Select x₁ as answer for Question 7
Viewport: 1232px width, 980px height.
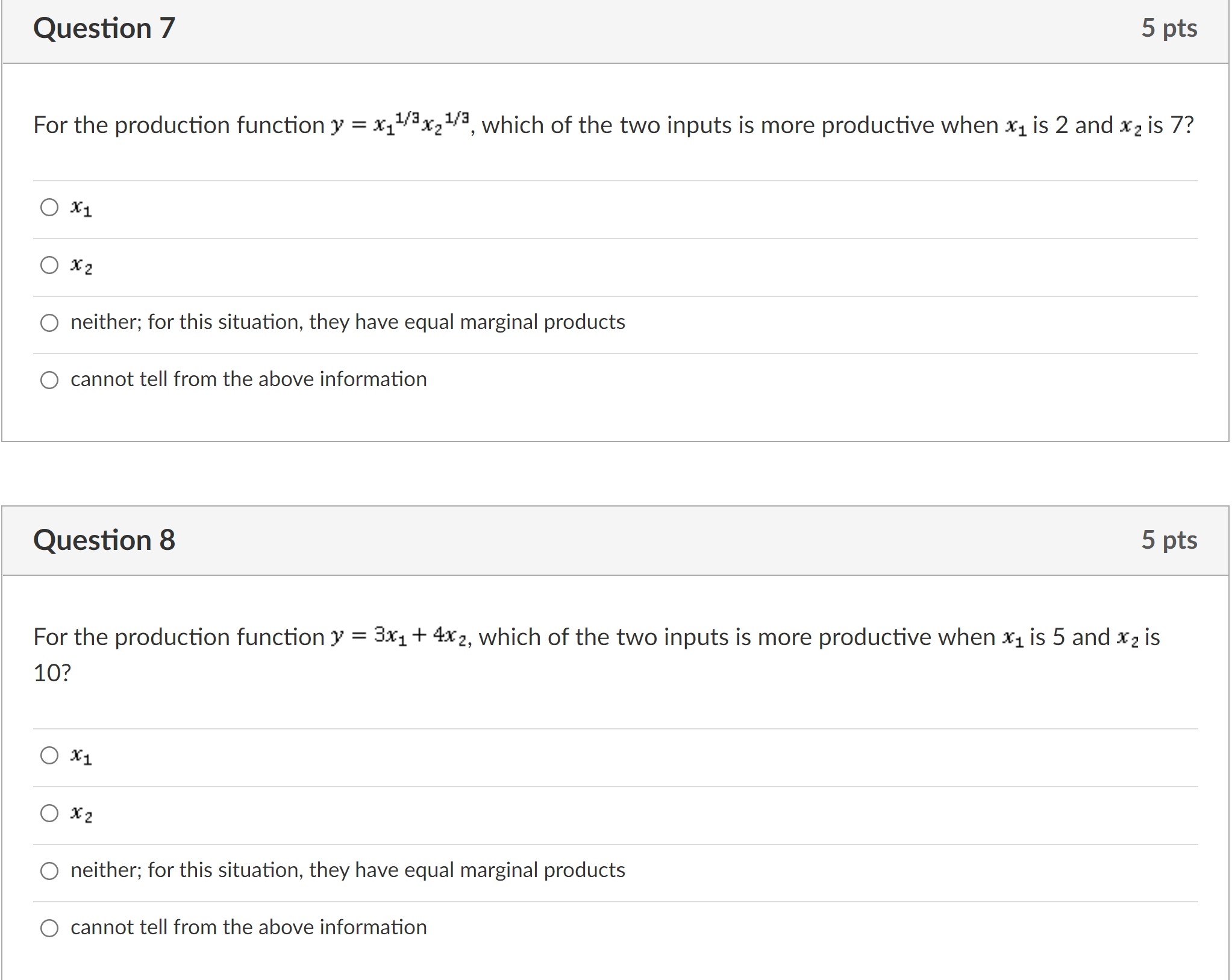pyautogui.click(x=49, y=208)
